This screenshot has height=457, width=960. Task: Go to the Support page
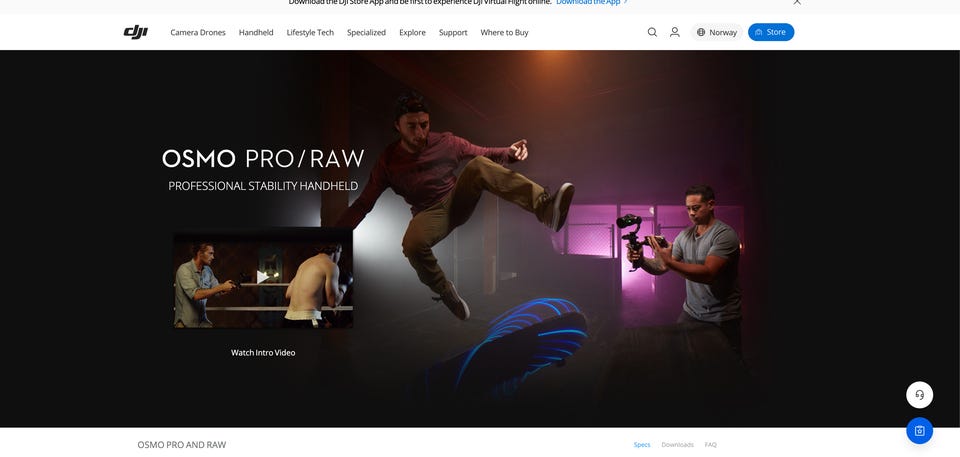tap(453, 32)
